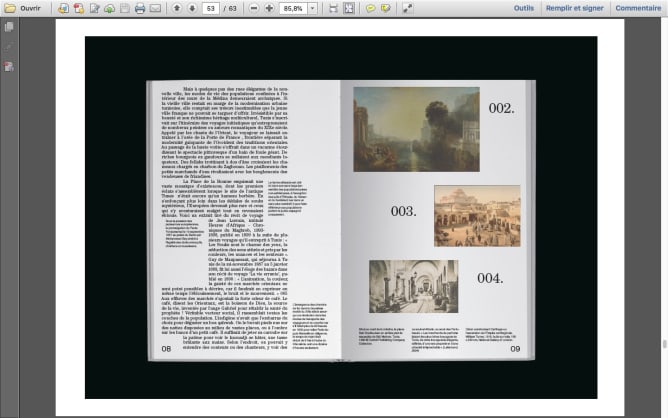Go to the previous page with the up arrow
The height and width of the screenshot is (418, 668).
(177, 8)
